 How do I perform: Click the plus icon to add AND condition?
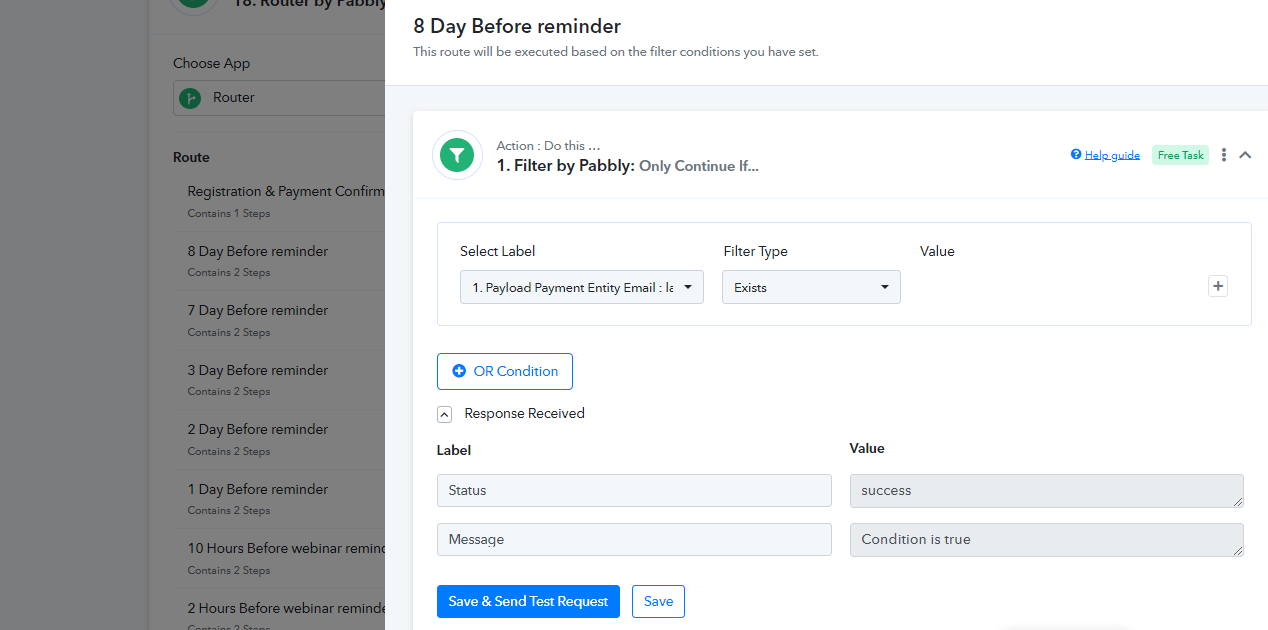point(1218,287)
